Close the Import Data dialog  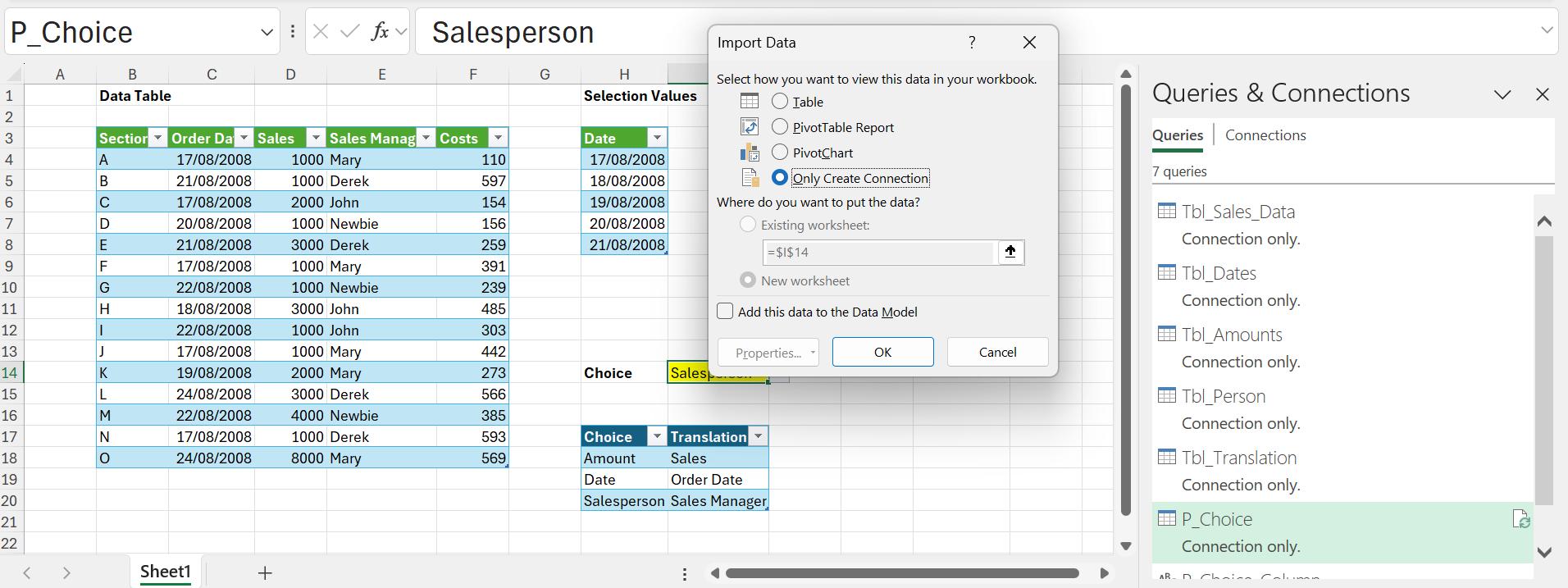click(x=1029, y=43)
